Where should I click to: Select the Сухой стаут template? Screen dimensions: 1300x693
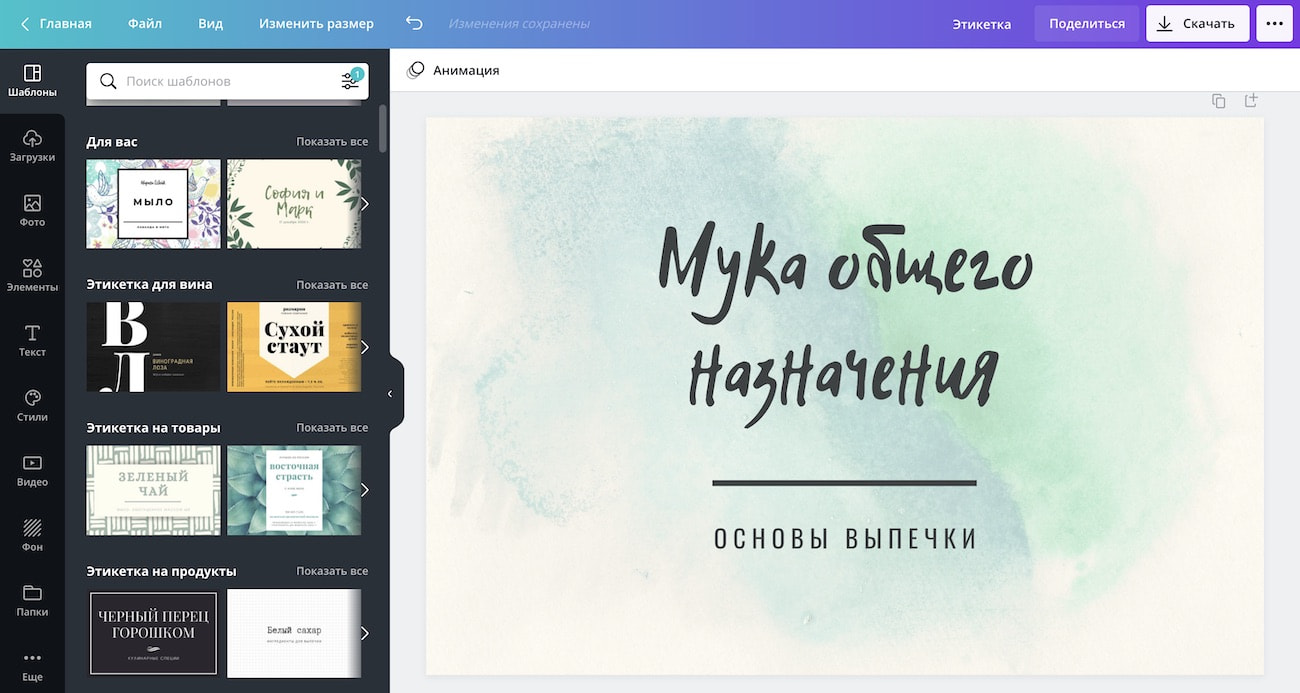(294, 347)
